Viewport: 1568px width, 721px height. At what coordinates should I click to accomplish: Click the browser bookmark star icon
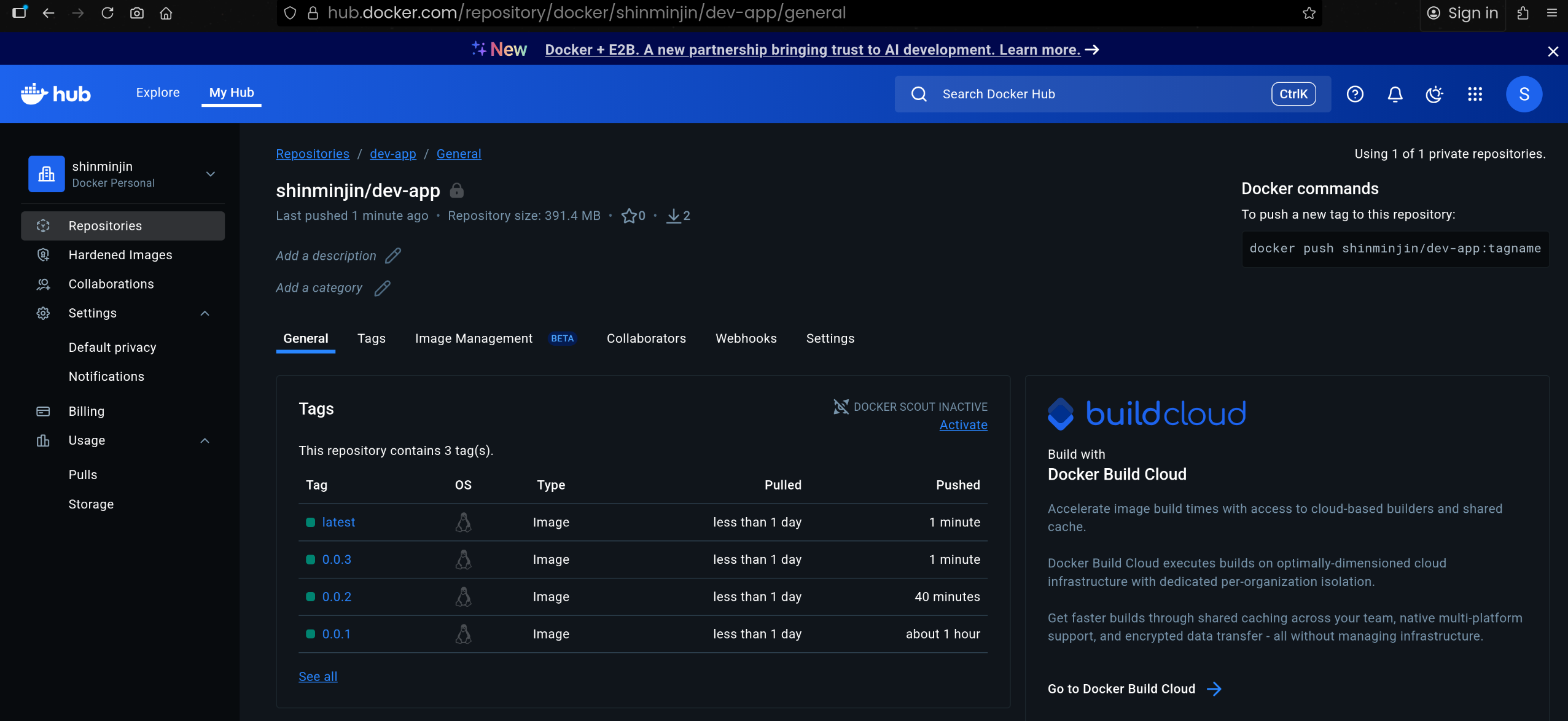click(1309, 13)
